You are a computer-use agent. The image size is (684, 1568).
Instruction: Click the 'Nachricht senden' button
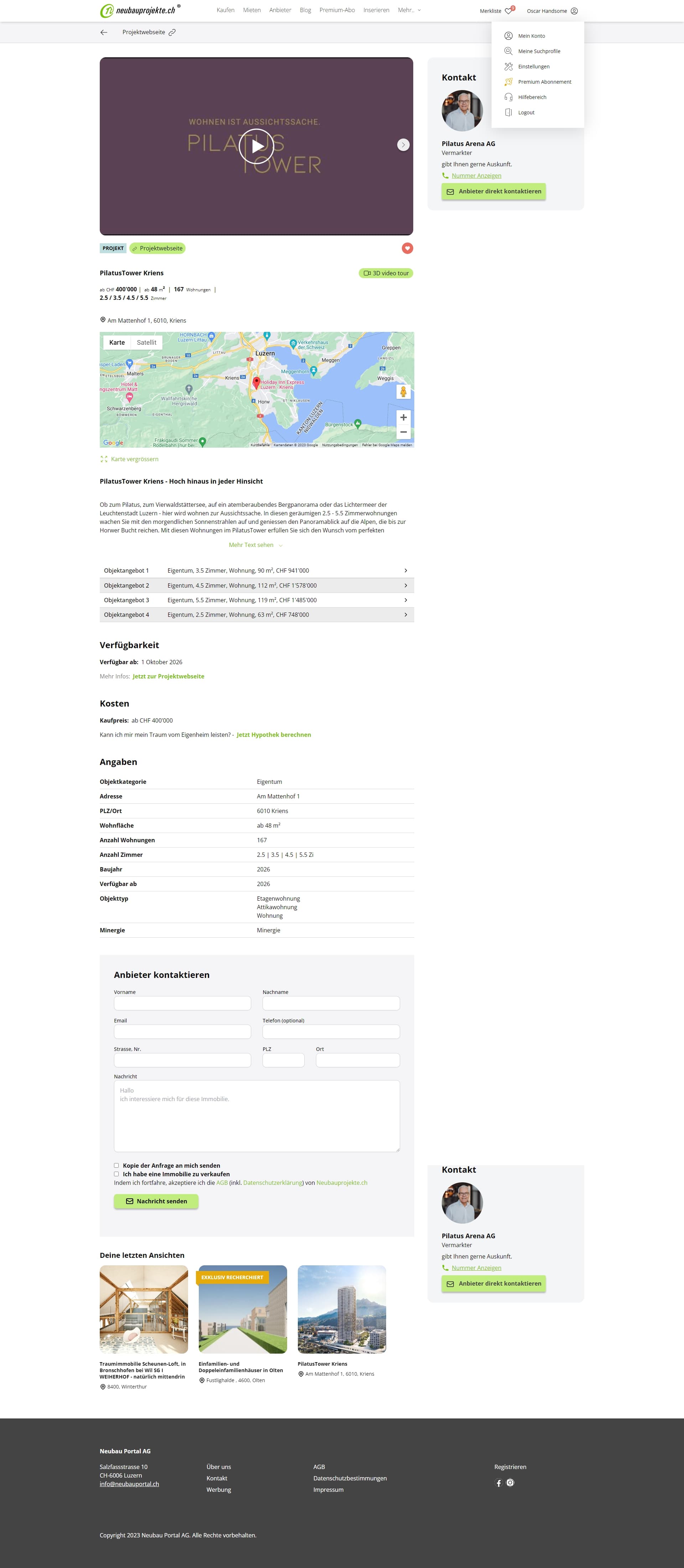click(156, 1201)
